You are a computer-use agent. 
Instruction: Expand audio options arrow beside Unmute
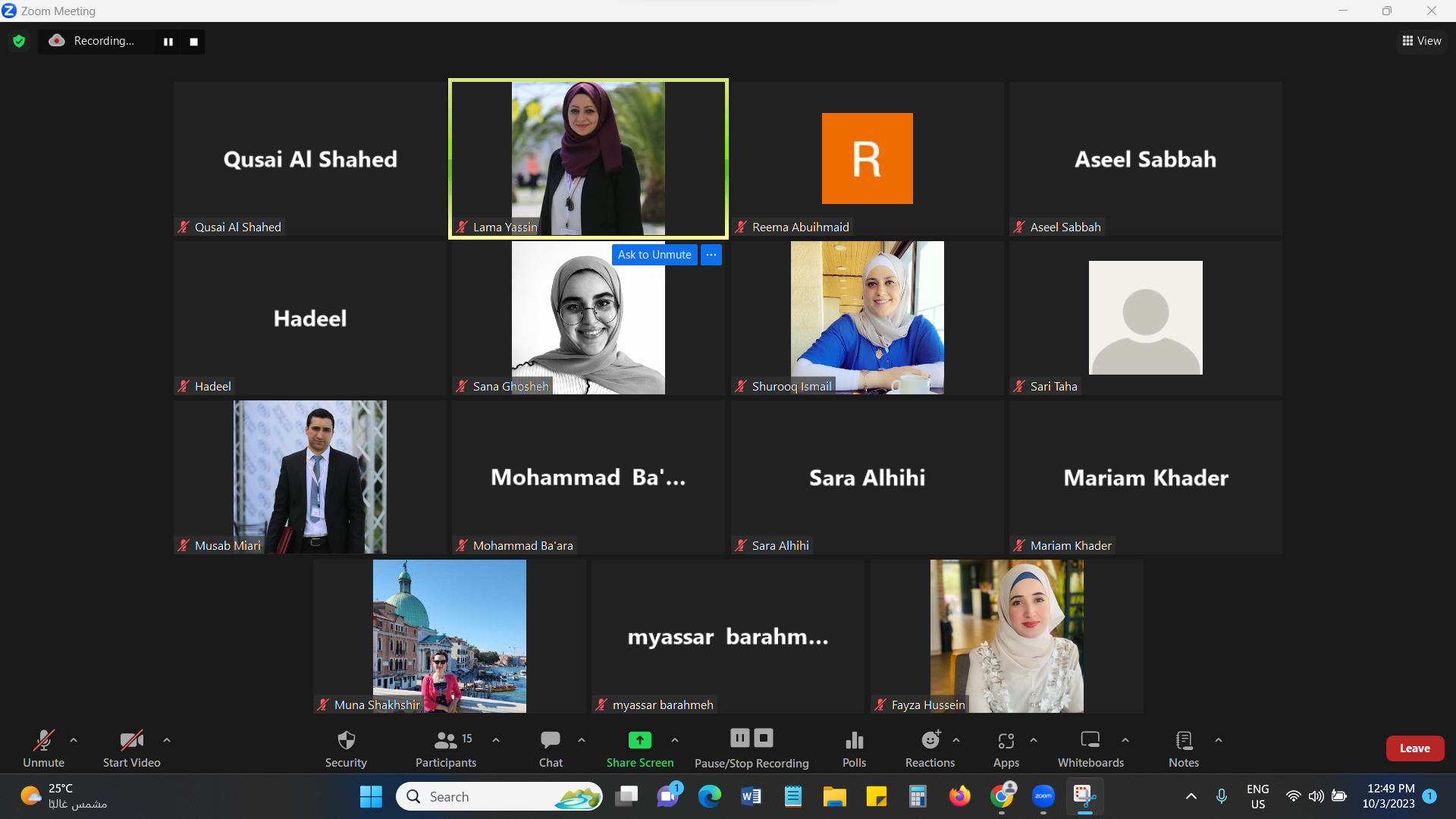[74, 740]
